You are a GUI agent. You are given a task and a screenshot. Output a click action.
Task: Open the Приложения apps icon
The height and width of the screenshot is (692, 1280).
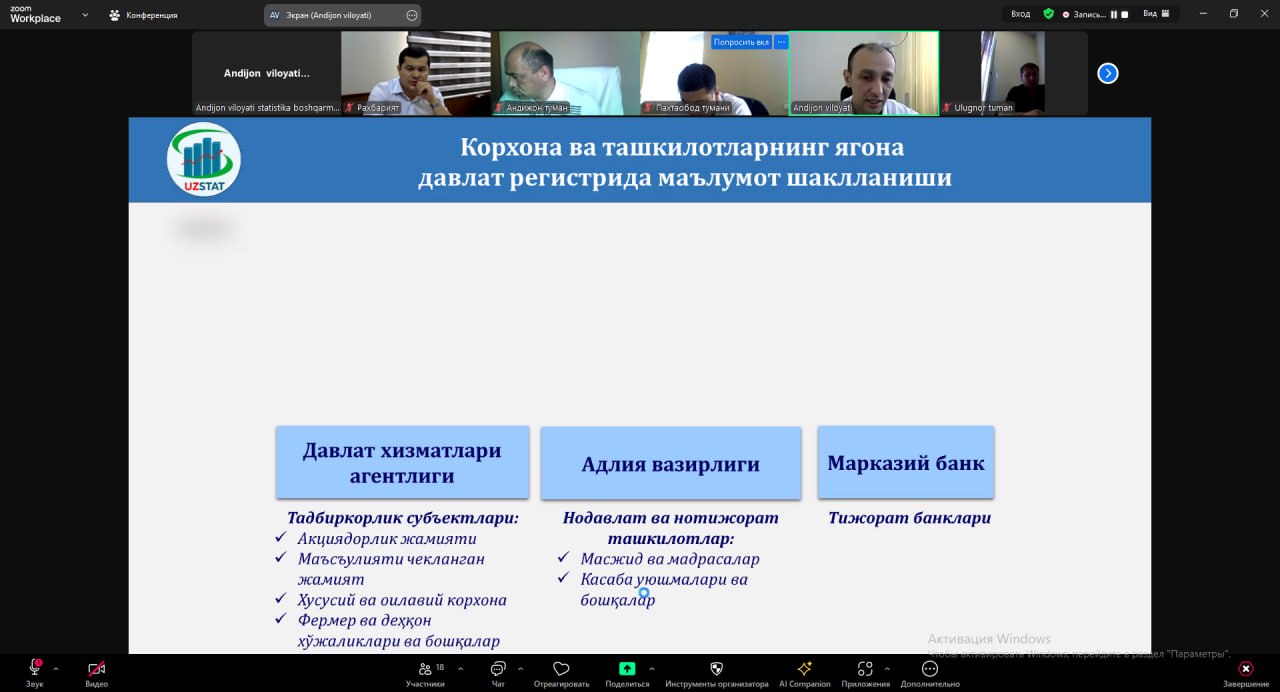[865, 673]
